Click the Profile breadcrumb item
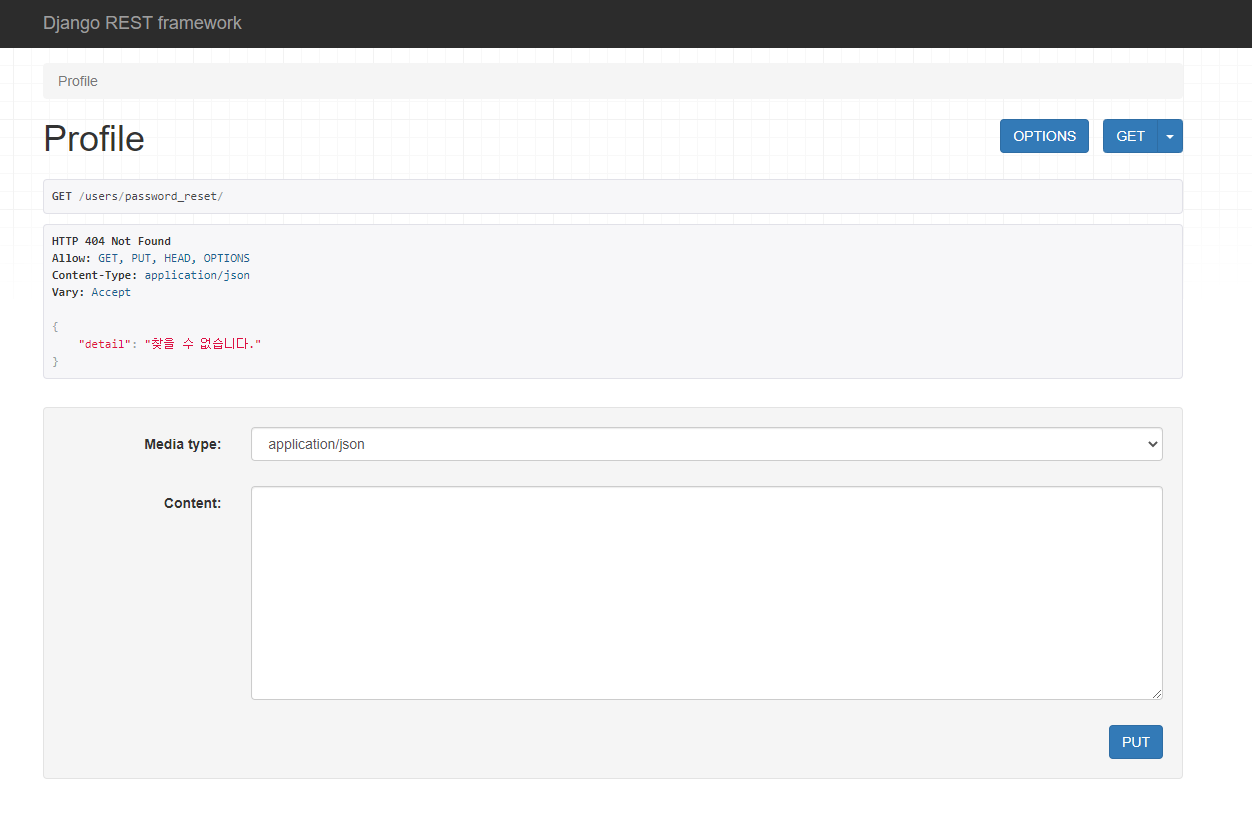Image resolution: width=1252 pixels, height=831 pixels. click(x=78, y=81)
